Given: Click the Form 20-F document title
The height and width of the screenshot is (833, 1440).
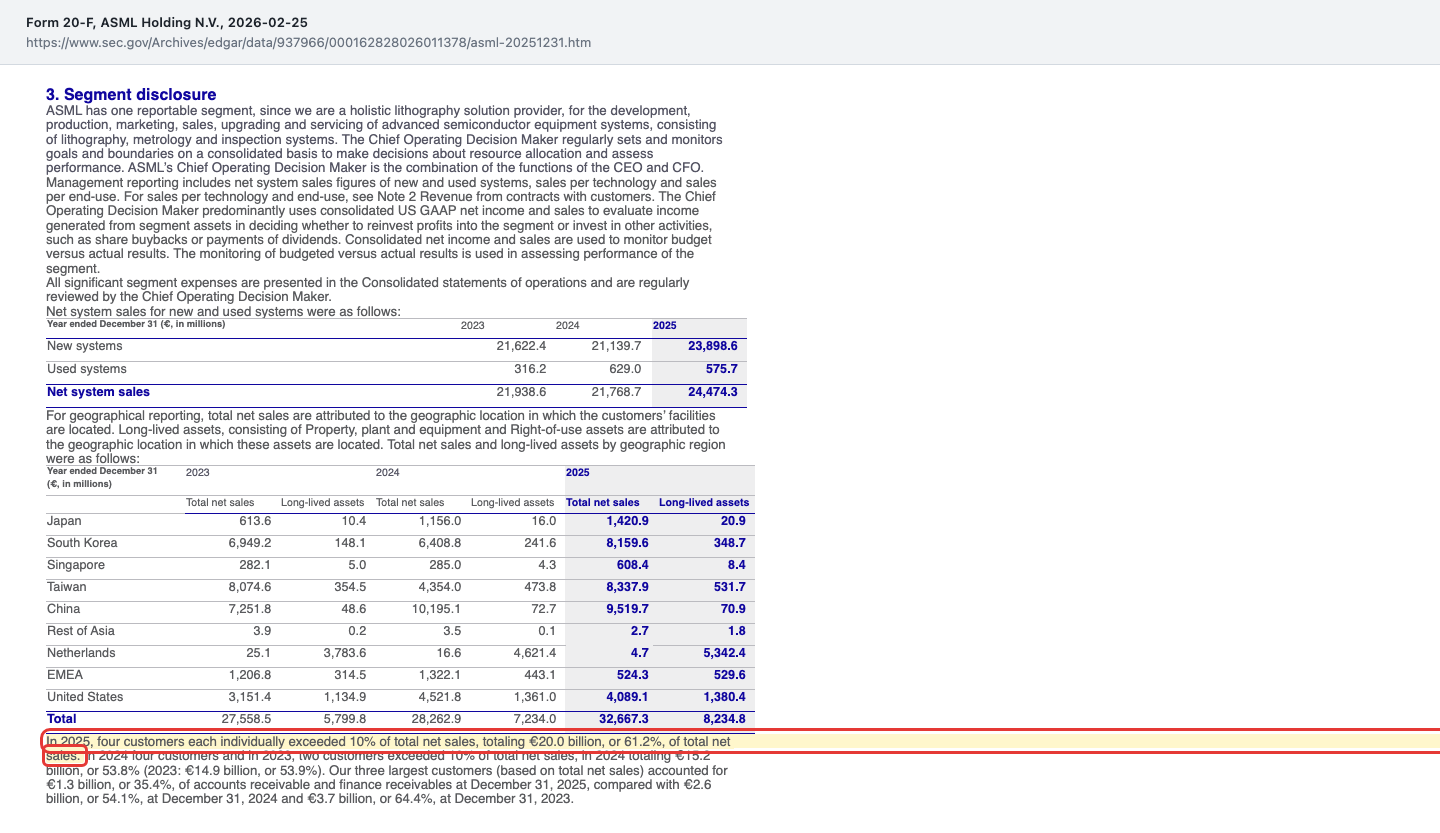Looking at the screenshot, I should click(165, 22).
